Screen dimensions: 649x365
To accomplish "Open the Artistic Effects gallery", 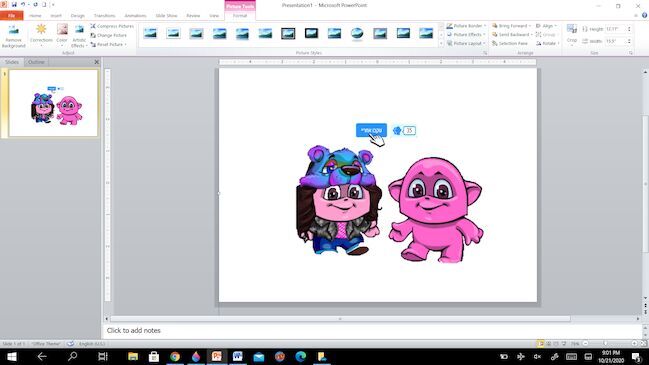I will [x=79, y=36].
